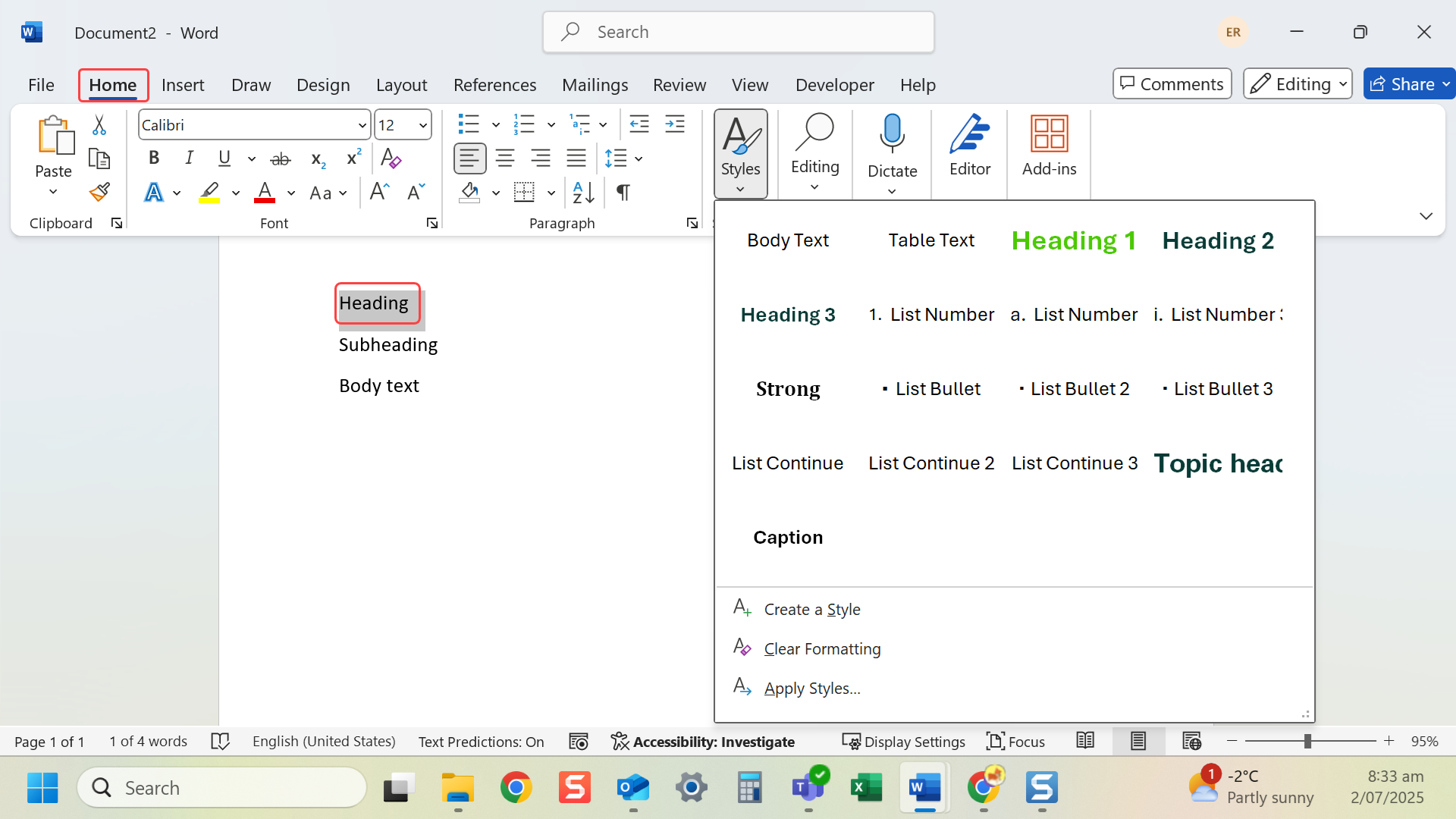This screenshot has height=819, width=1456.
Task: Click the yellow text highlight color
Action: (209, 193)
